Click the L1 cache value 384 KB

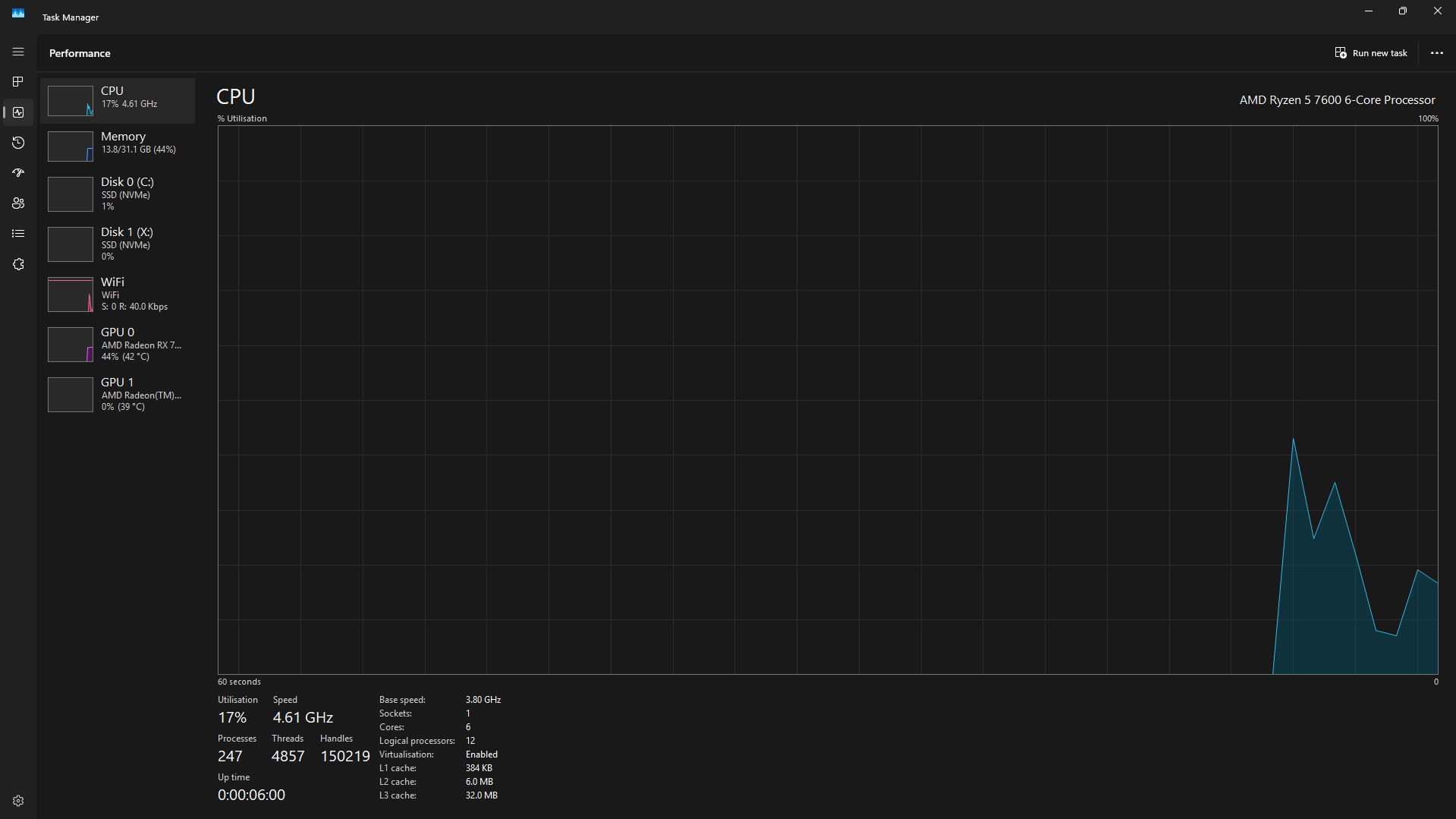pos(479,768)
